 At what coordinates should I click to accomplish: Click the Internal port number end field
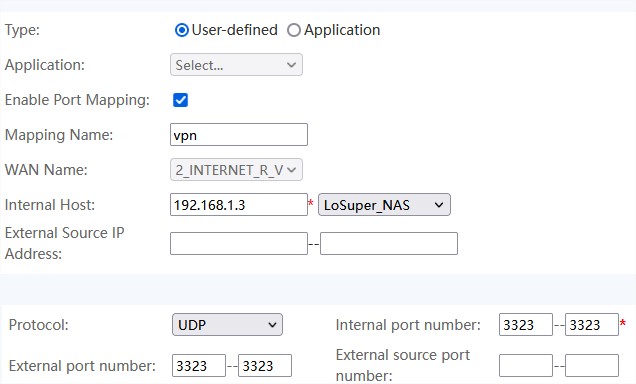(x=592, y=324)
